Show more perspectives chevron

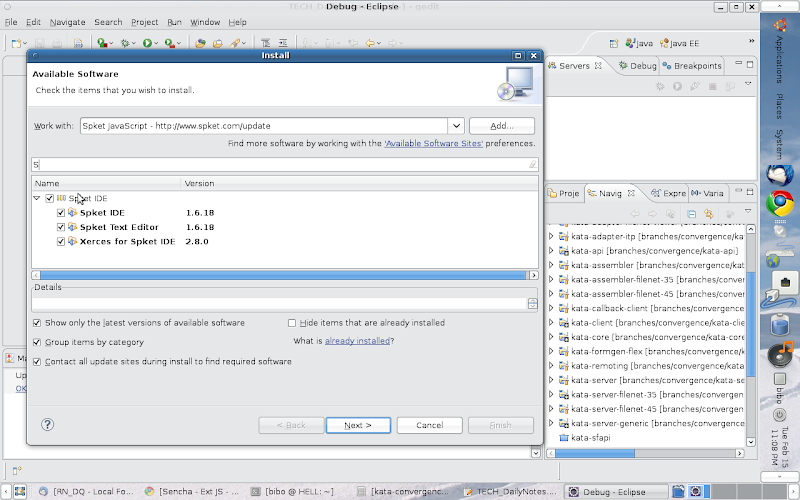(x=752, y=41)
